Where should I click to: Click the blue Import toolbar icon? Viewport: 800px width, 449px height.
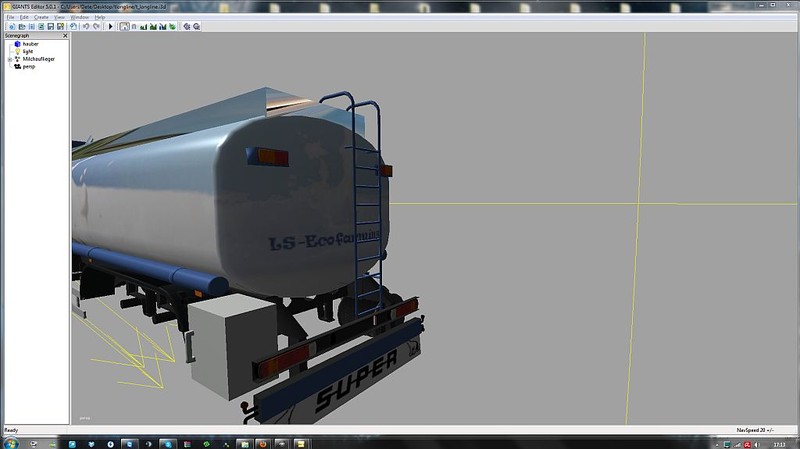(32, 27)
